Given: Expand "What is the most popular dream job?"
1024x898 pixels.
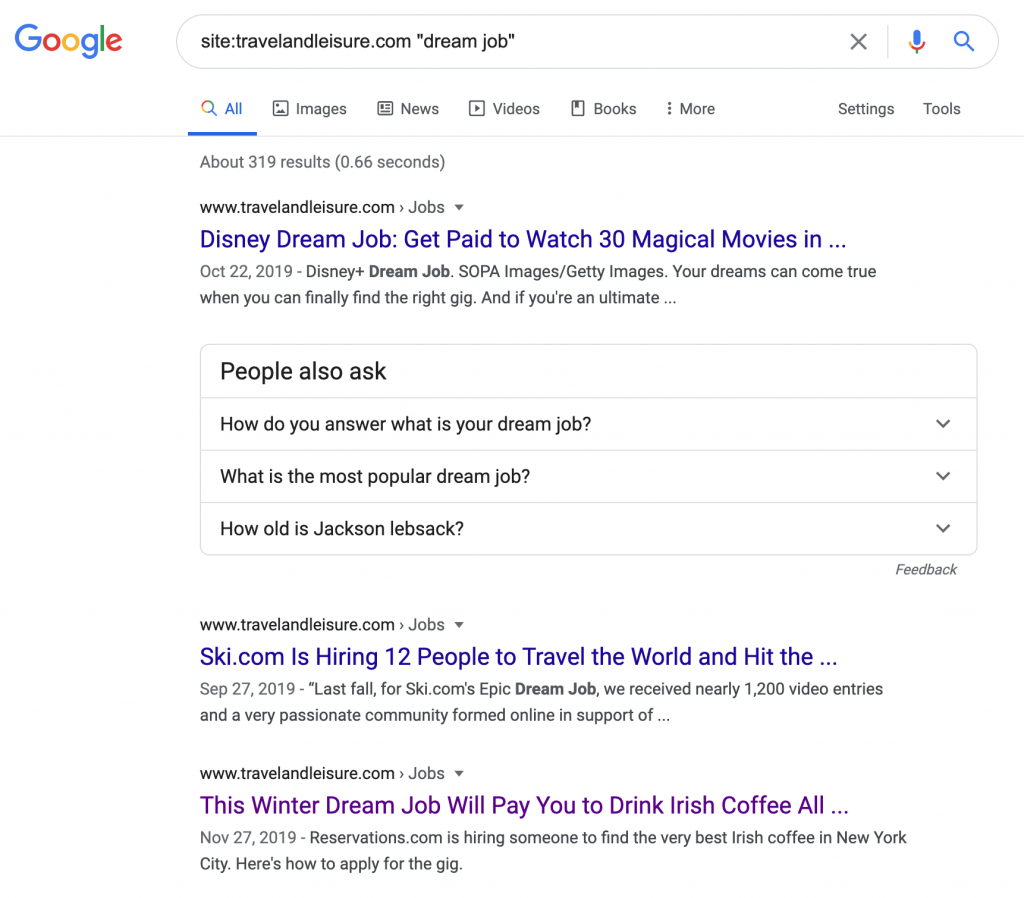Looking at the screenshot, I should [x=588, y=476].
